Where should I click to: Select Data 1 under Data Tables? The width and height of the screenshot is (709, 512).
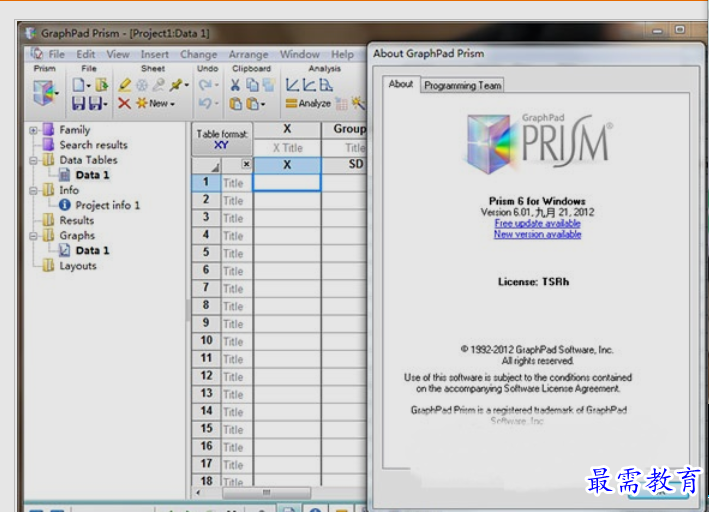tap(92, 175)
